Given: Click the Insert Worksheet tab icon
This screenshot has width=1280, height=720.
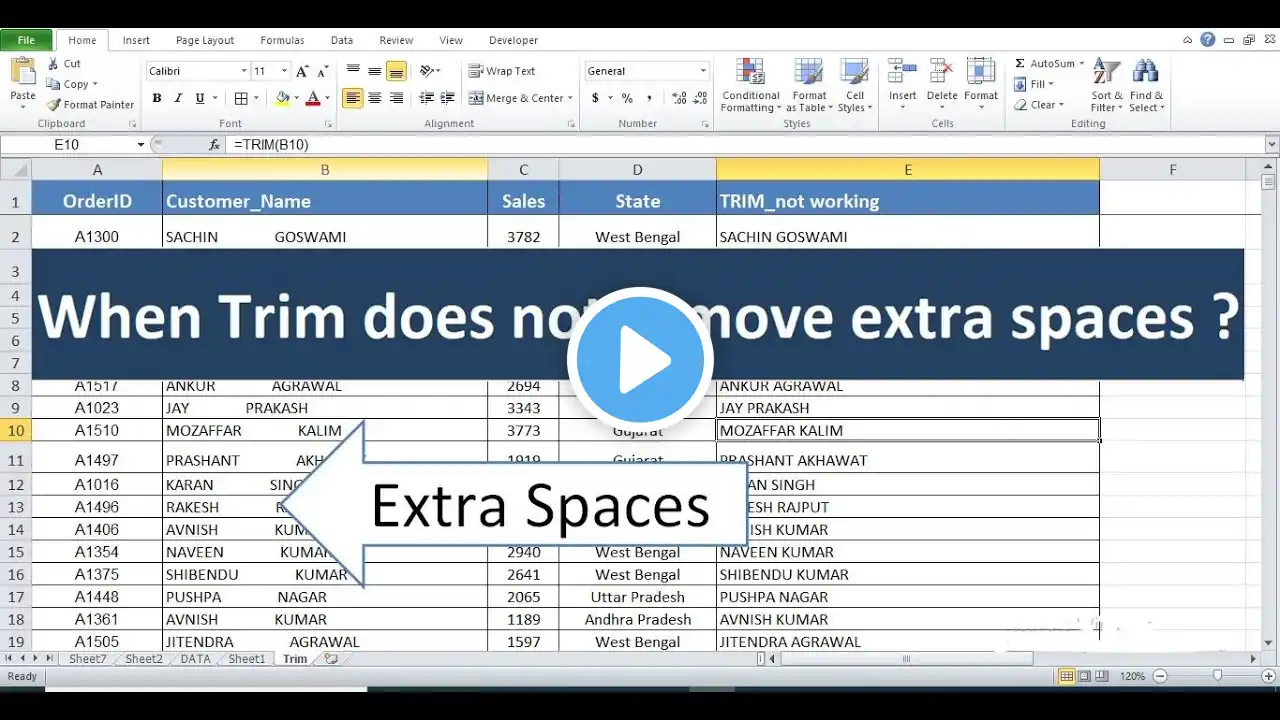Looking at the screenshot, I should pyautogui.click(x=331, y=659).
